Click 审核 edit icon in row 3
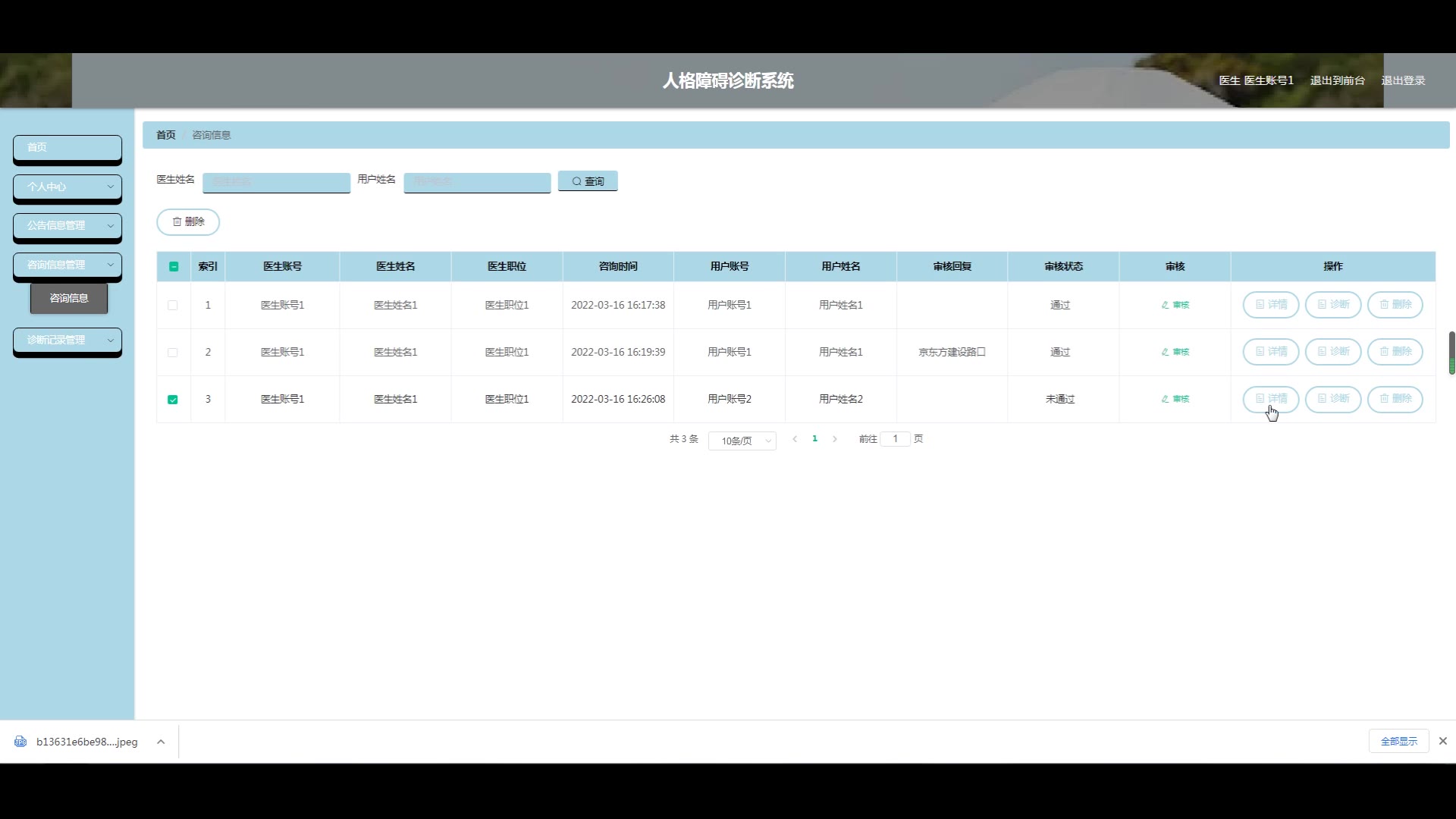Viewport: 1456px width, 819px height. (1175, 399)
